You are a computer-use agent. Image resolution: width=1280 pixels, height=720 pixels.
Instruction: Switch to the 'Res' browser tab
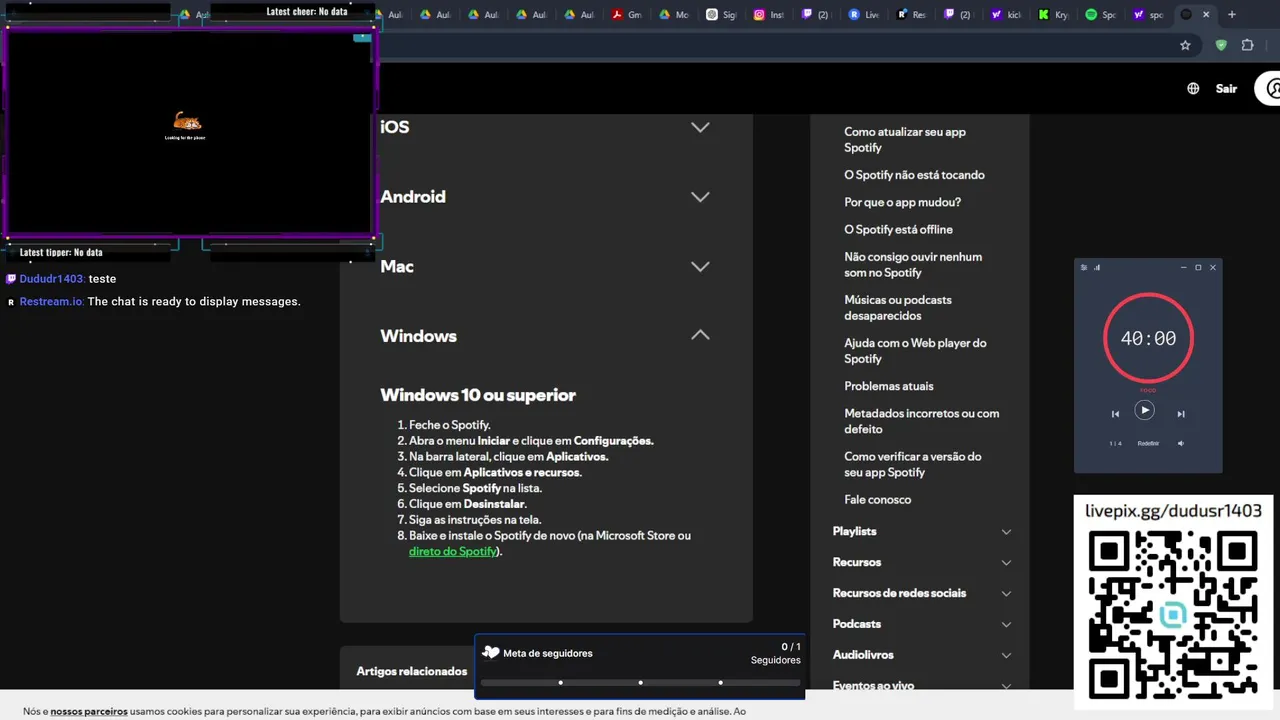(x=911, y=15)
